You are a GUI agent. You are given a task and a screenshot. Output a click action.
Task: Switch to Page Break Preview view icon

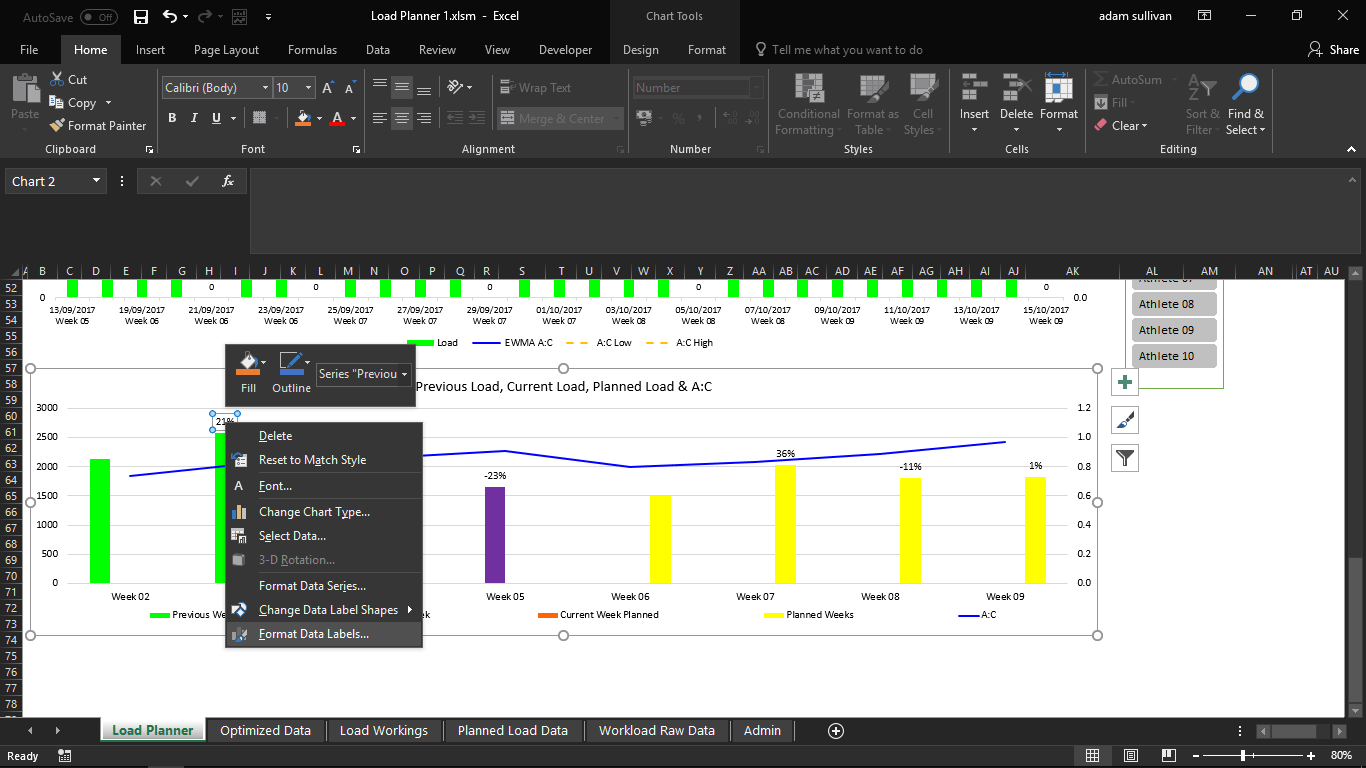[1168, 756]
